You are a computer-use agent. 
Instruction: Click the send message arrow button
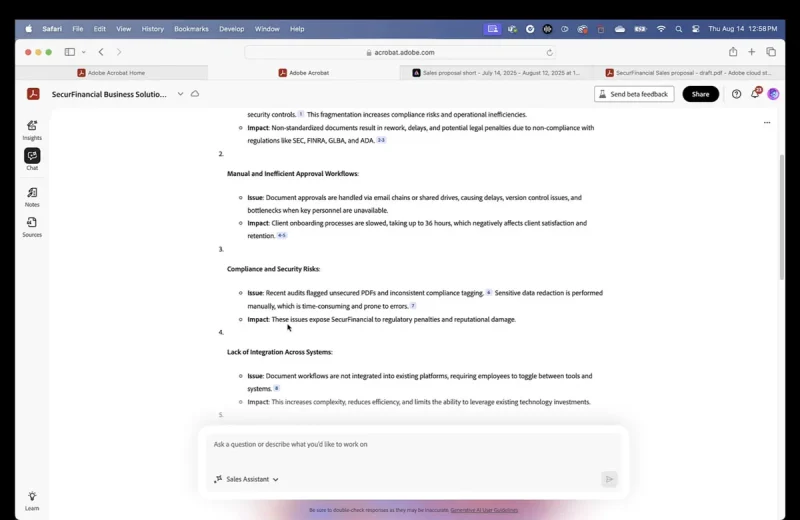pyautogui.click(x=609, y=479)
